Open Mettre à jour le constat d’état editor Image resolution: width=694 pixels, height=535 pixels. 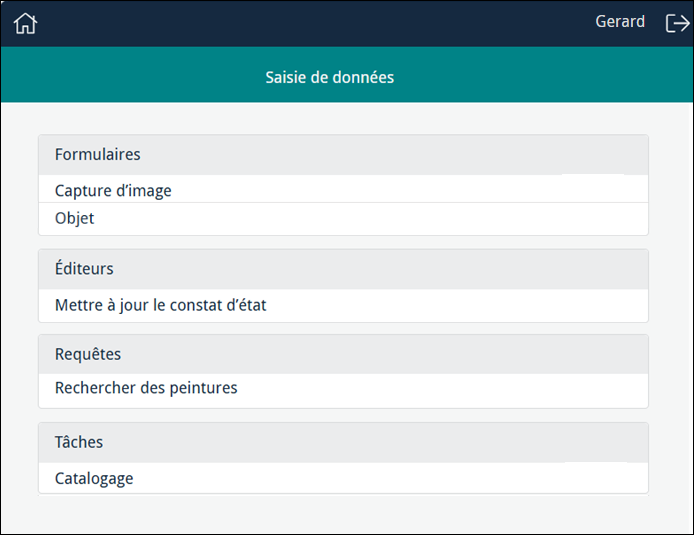tap(343, 305)
